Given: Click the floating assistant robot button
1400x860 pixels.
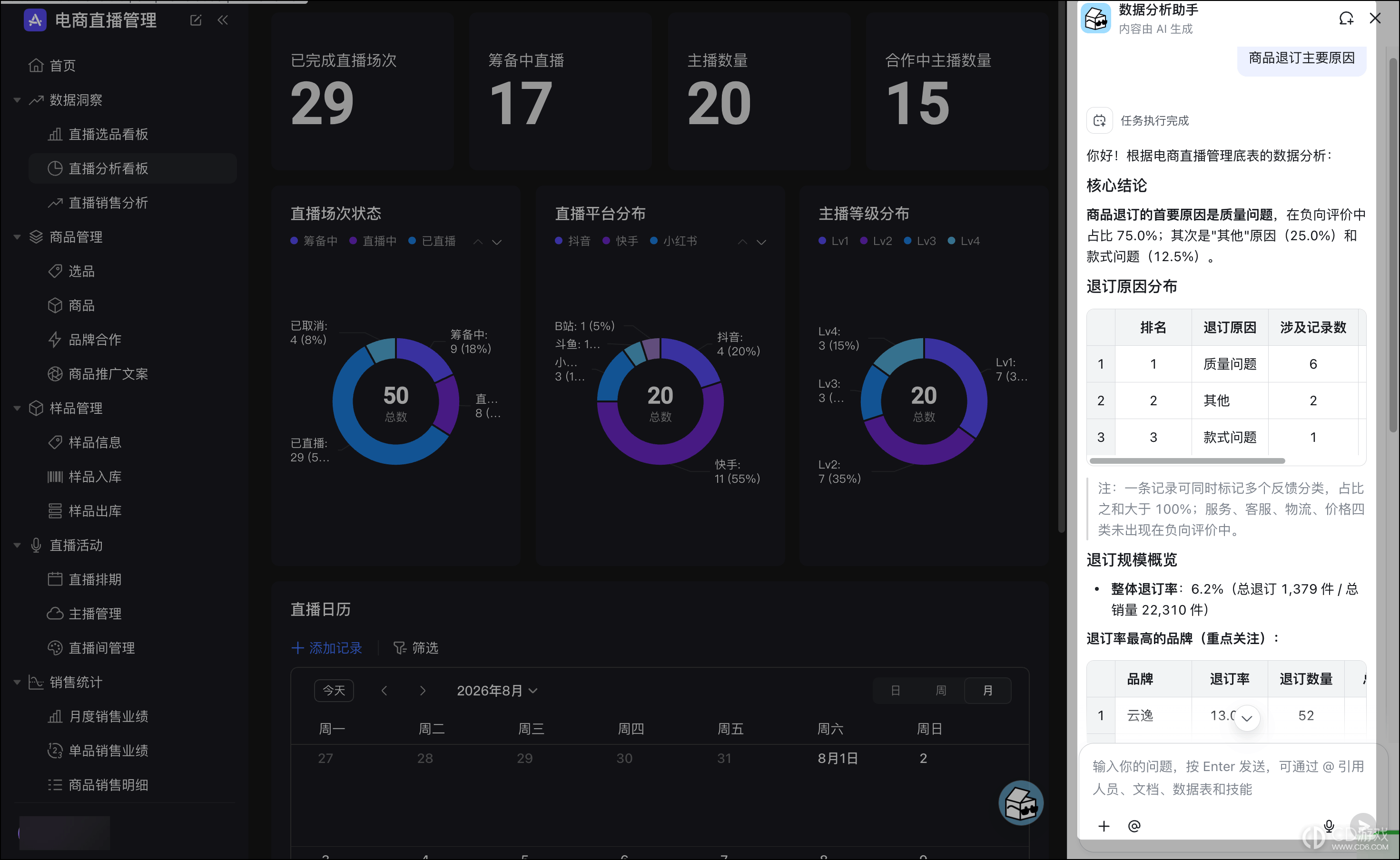Looking at the screenshot, I should (1021, 803).
